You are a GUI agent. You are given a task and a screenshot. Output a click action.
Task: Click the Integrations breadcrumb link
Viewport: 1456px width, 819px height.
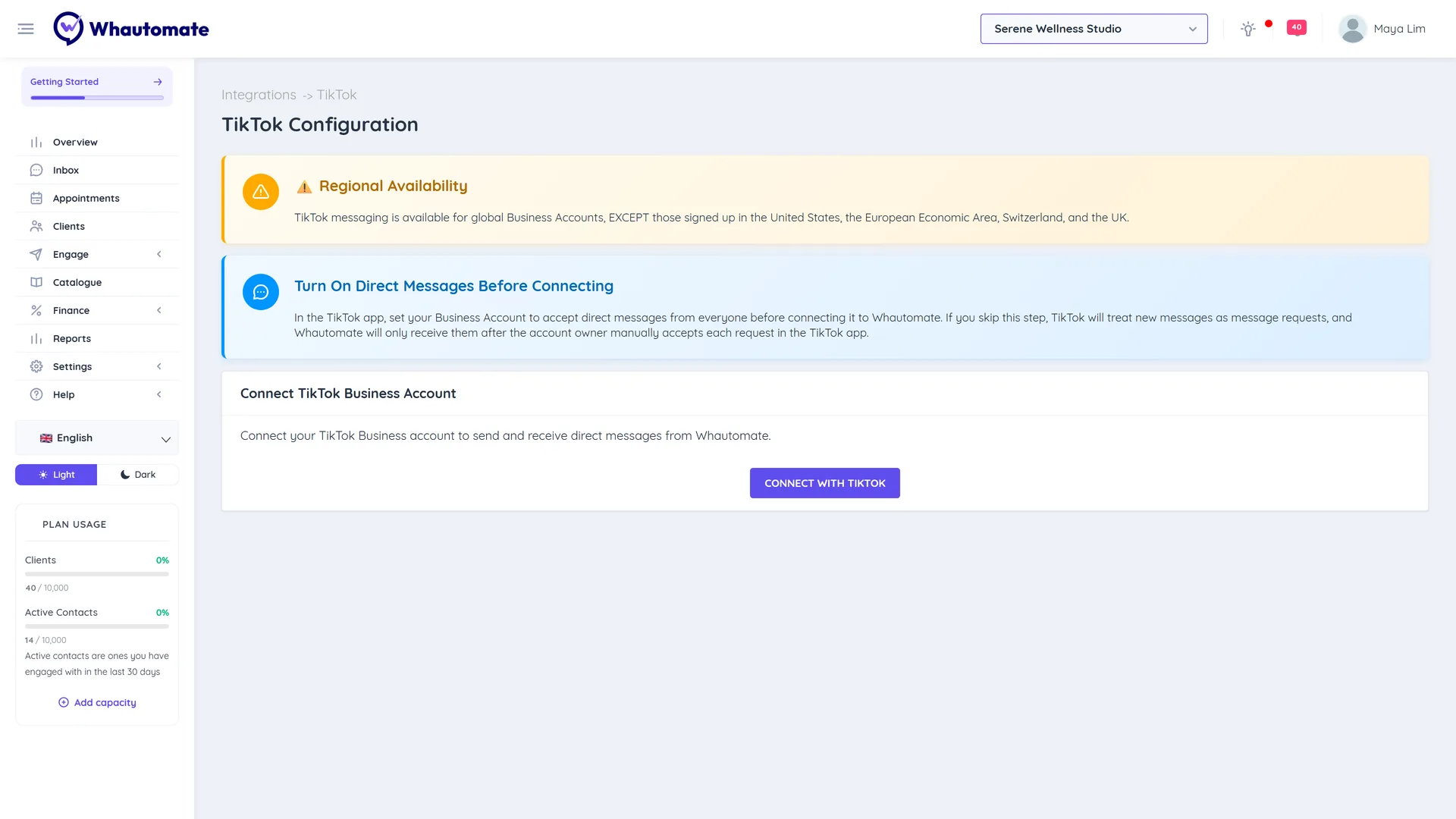pyautogui.click(x=259, y=95)
